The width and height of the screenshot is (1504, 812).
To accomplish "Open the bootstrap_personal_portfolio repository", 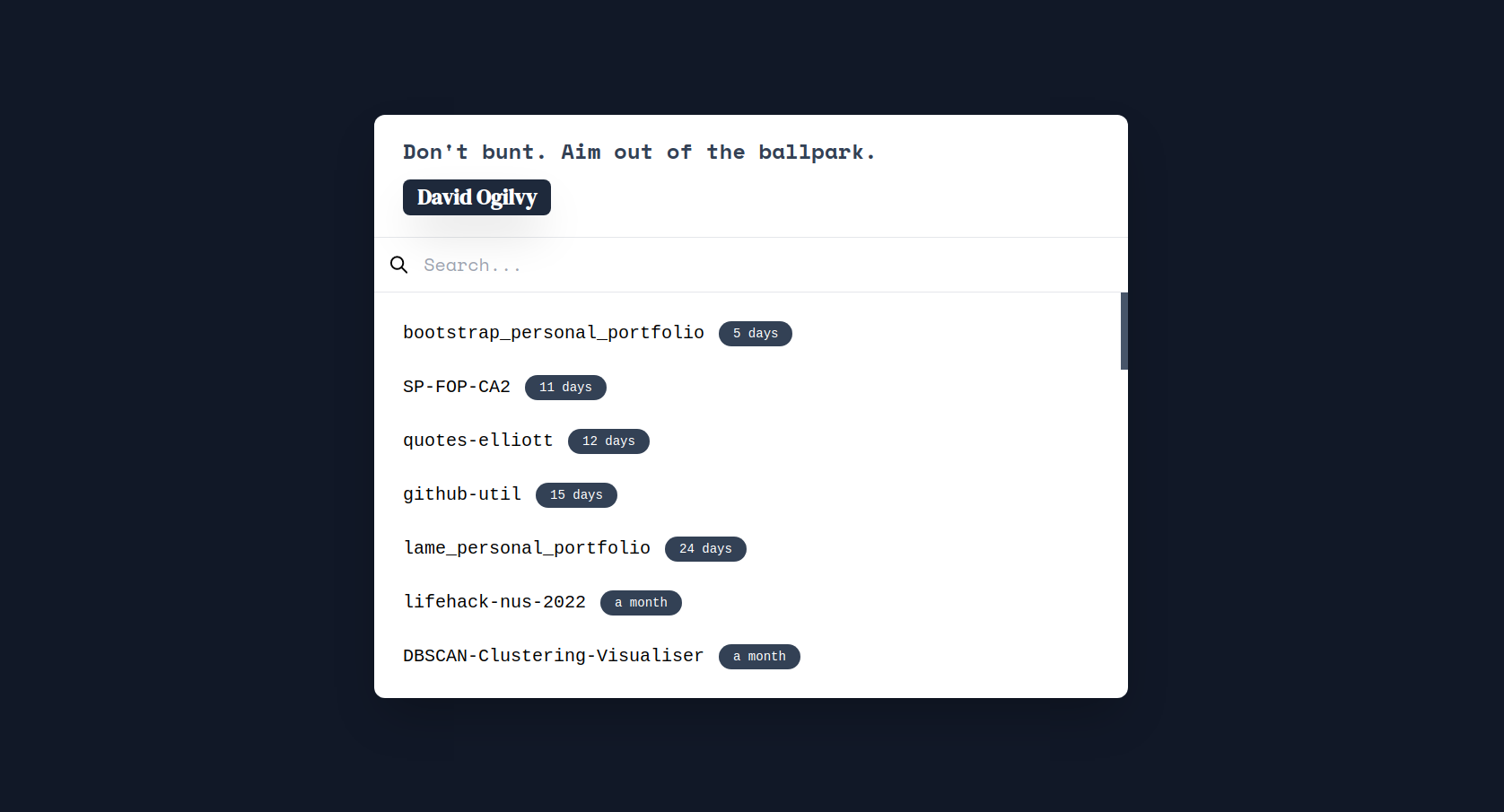I will pyautogui.click(x=554, y=333).
